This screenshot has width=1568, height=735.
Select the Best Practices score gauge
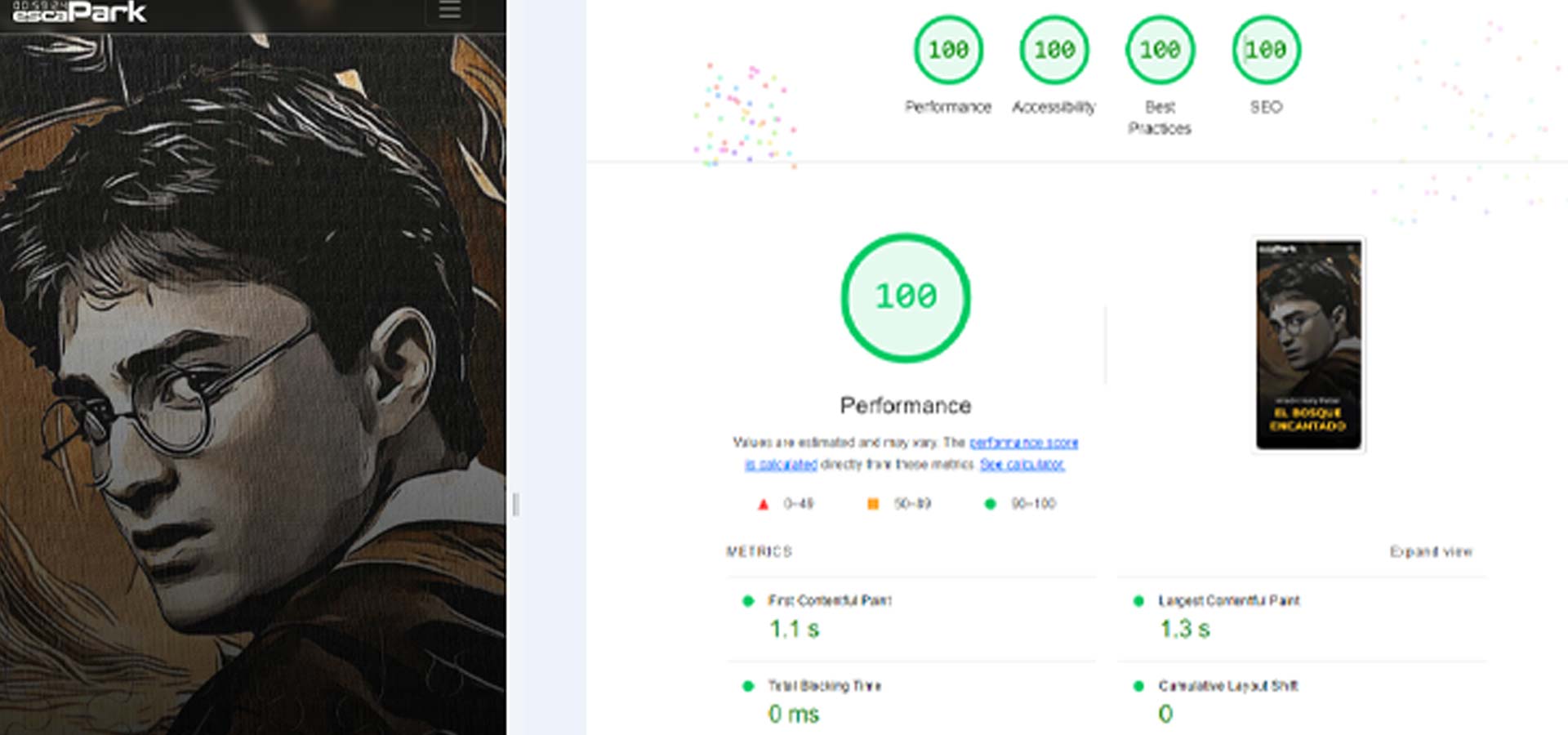[1160, 50]
